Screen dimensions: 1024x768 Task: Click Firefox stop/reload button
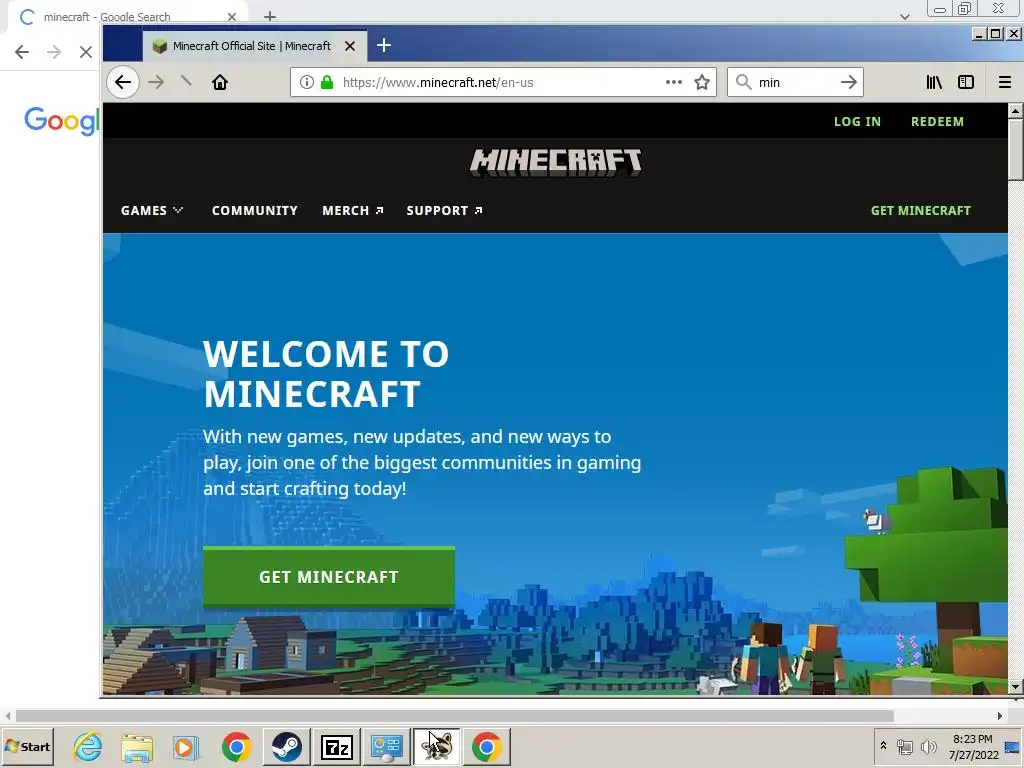186,82
